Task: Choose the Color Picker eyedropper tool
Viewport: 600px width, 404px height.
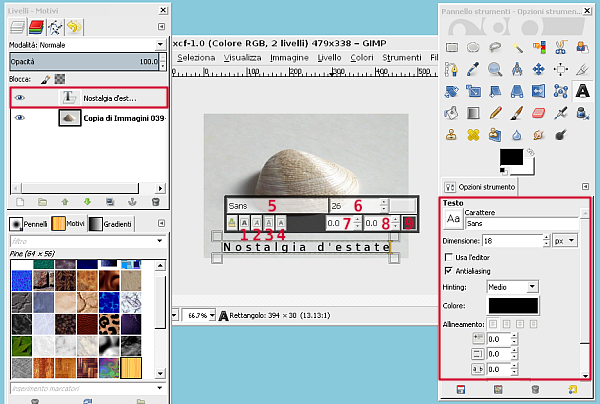Action: [474, 69]
